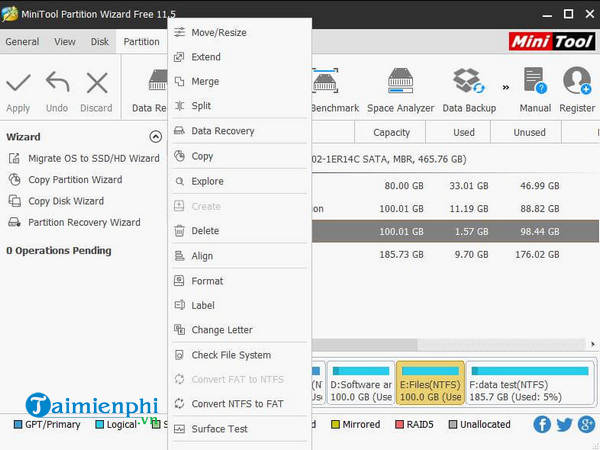Sort by the Capacity column header
Screen dimensions: 600x450
point(391,132)
